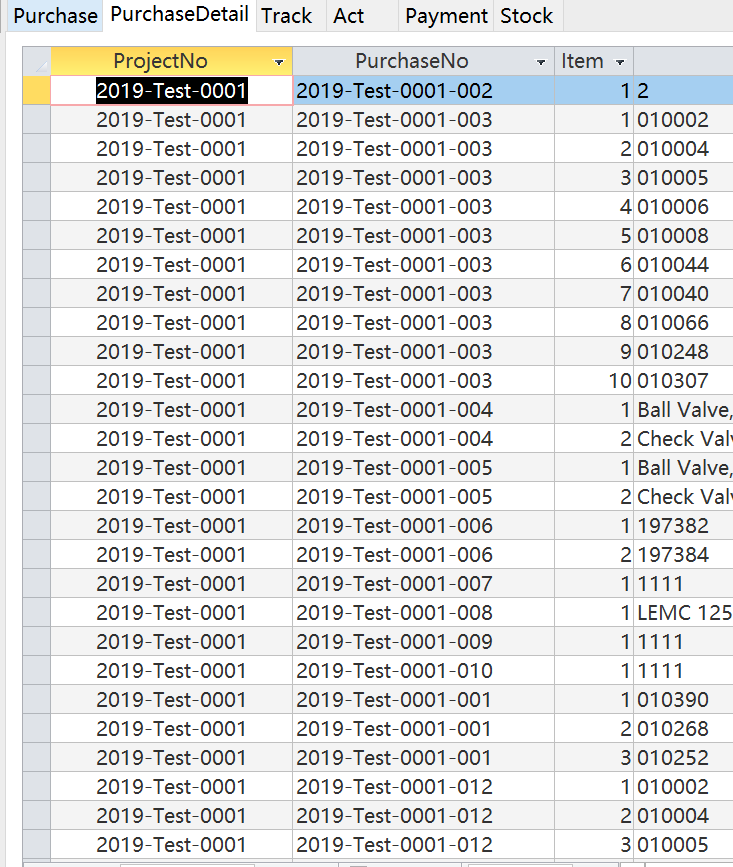Click cell value 197382
733x867 pixels.
(x=683, y=525)
